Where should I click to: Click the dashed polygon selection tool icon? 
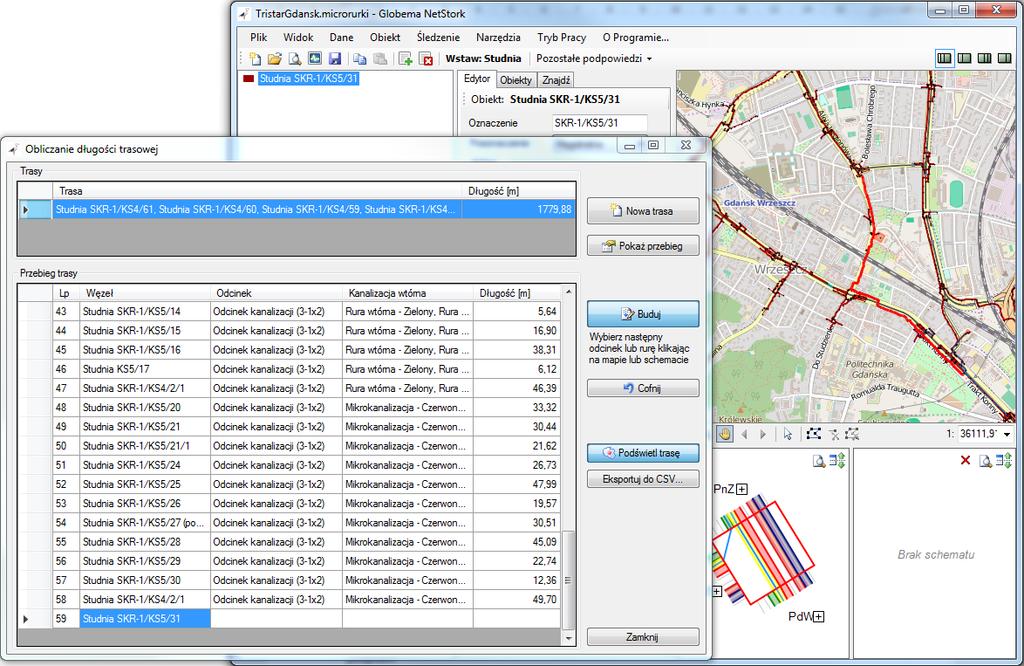(852, 434)
